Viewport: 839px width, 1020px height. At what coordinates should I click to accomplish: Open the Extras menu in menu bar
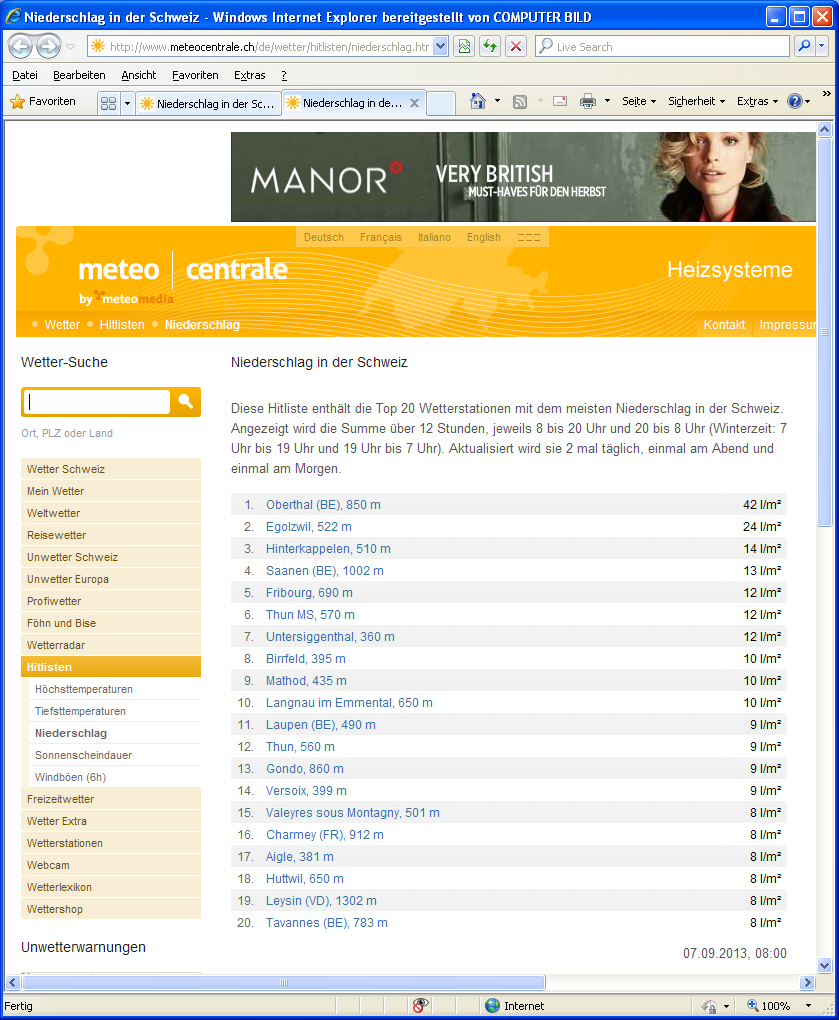point(250,75)
